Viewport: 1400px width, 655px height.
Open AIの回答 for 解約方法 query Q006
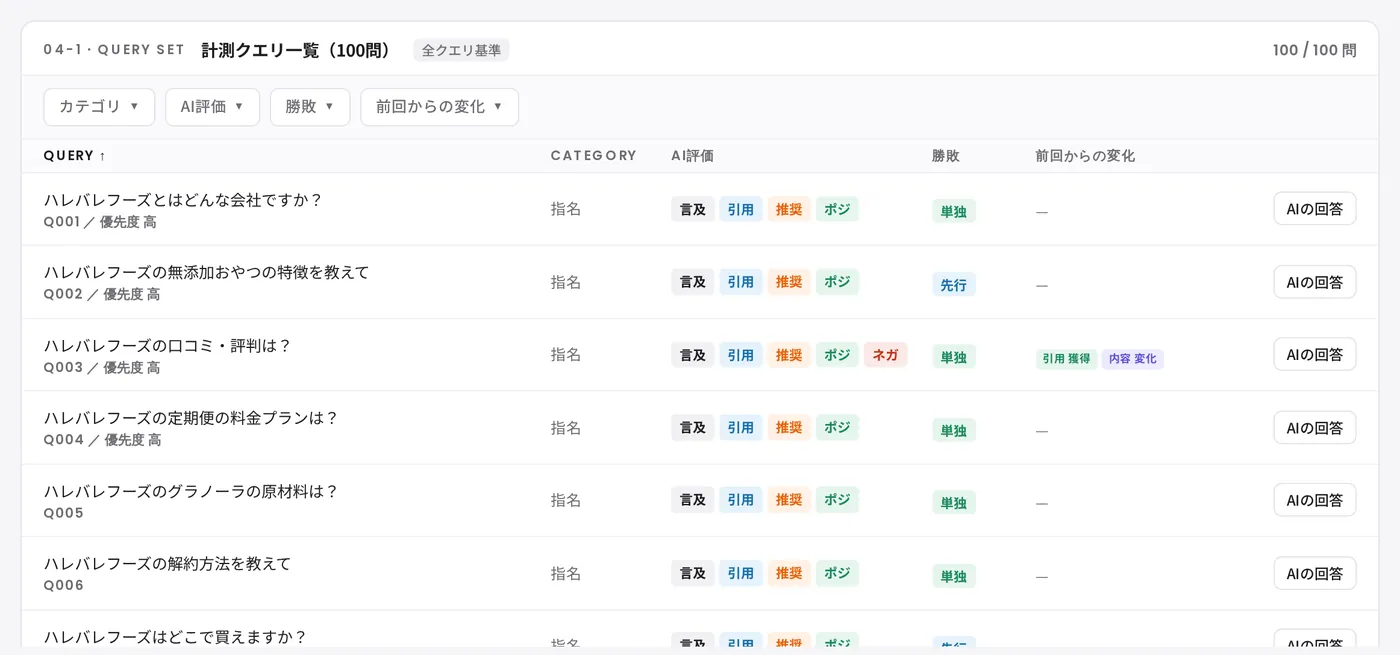click(x=1315, y=573)
